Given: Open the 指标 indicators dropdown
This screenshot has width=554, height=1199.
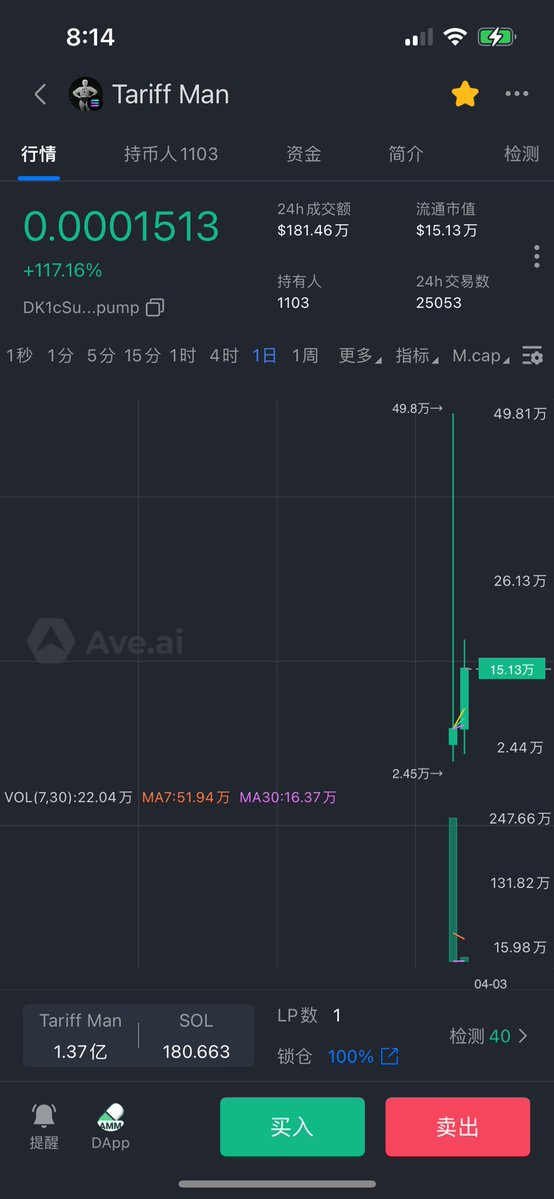Looking at the screenshot, I should coord(417,356).
